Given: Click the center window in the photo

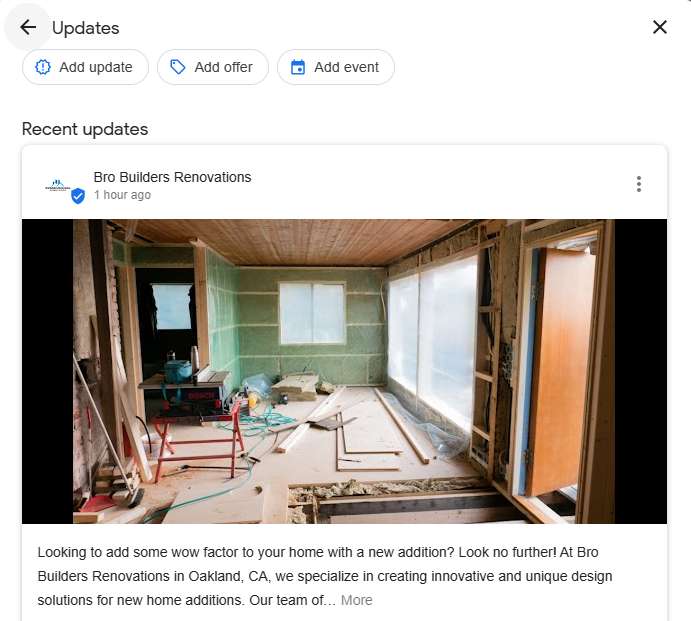Looking at the screenshot, I should (x=312, y=312).
